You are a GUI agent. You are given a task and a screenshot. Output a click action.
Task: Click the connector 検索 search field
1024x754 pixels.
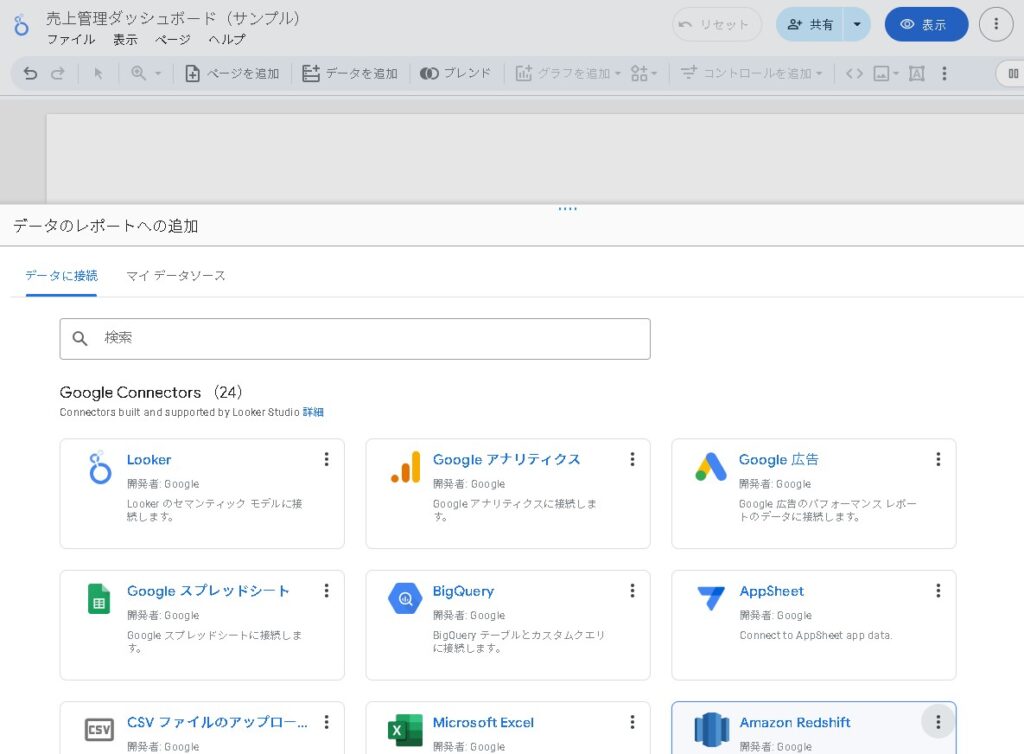pos(355,338)
